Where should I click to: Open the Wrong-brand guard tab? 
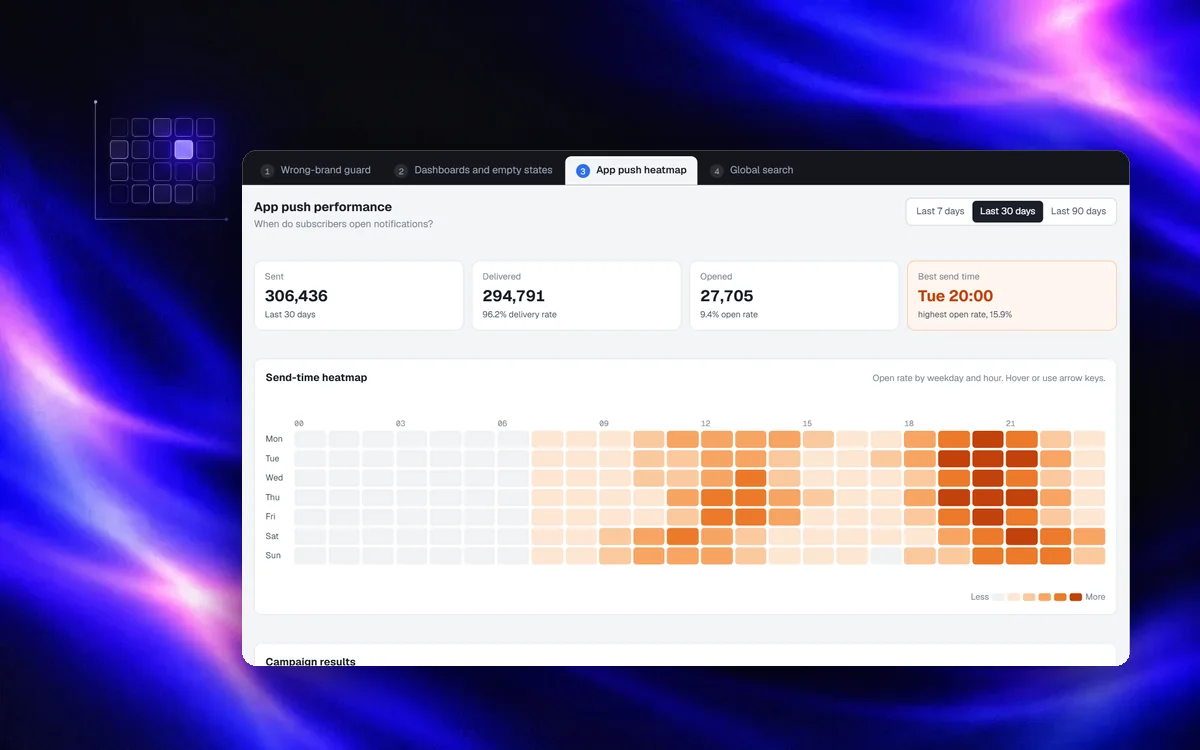(x=316, y=170)
